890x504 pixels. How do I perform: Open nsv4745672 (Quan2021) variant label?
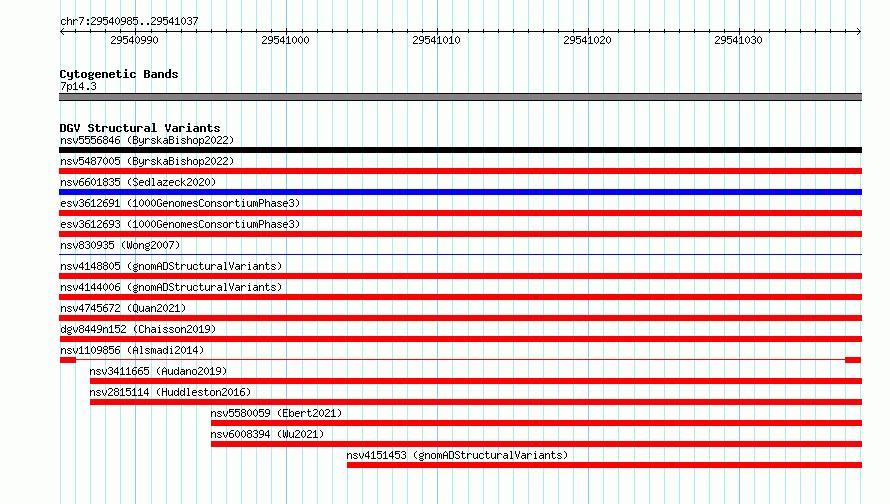(123, 308)
